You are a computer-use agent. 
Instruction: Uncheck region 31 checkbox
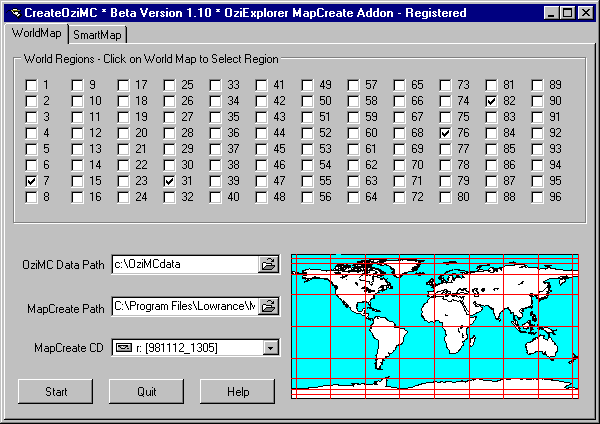coord(170,181)
